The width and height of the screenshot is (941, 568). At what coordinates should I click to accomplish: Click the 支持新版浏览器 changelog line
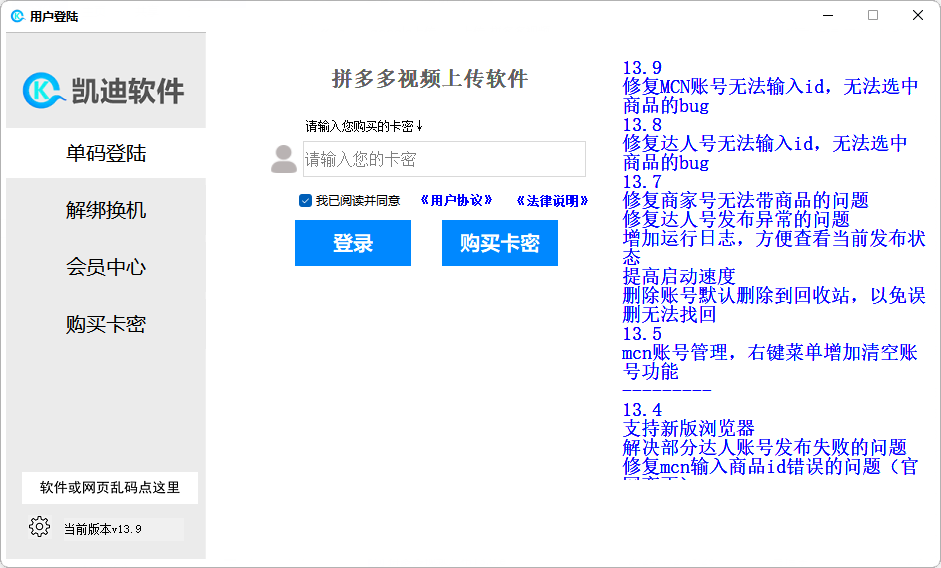click(688, 429)
